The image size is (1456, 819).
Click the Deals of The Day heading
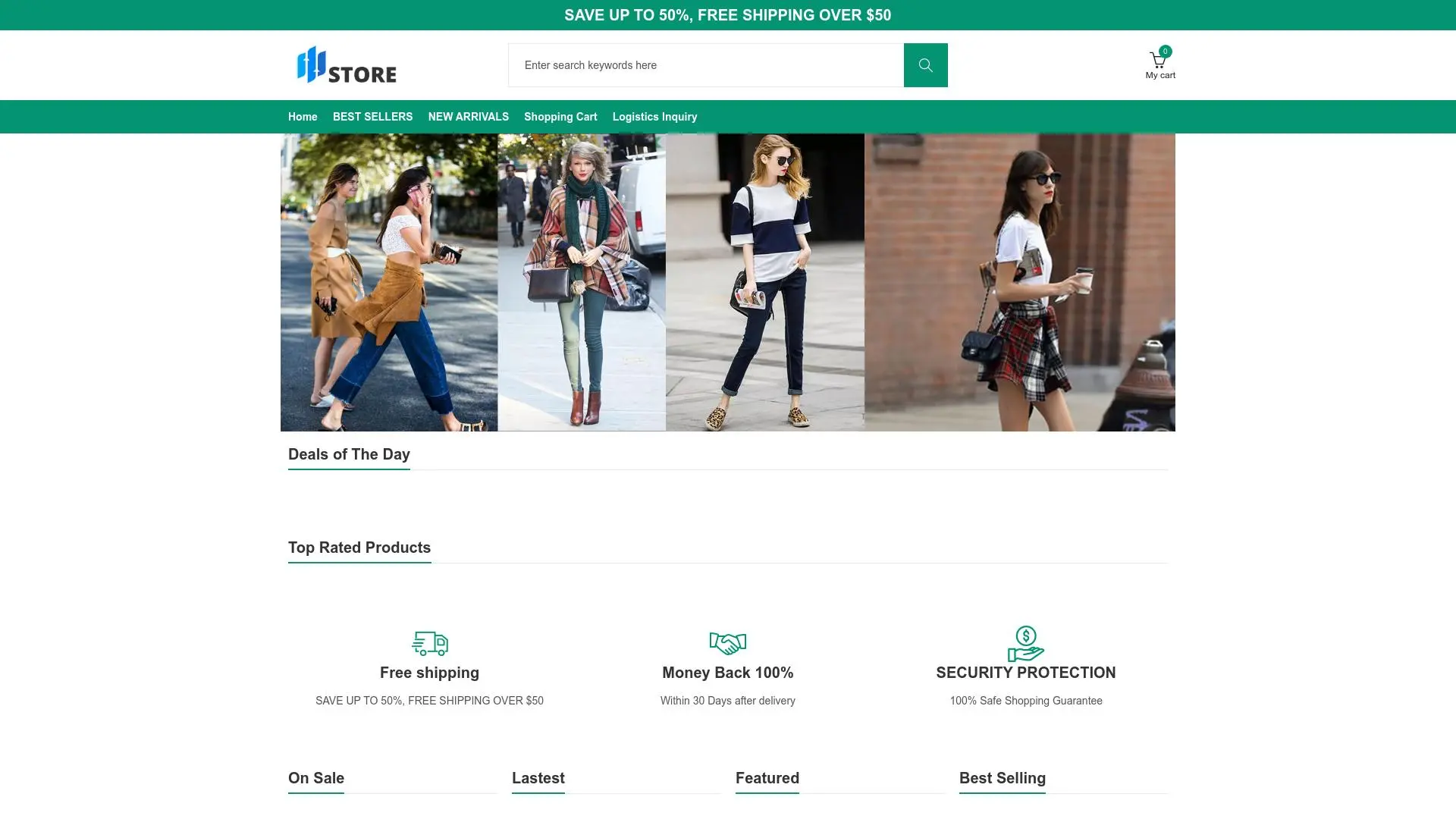point(349,454)
